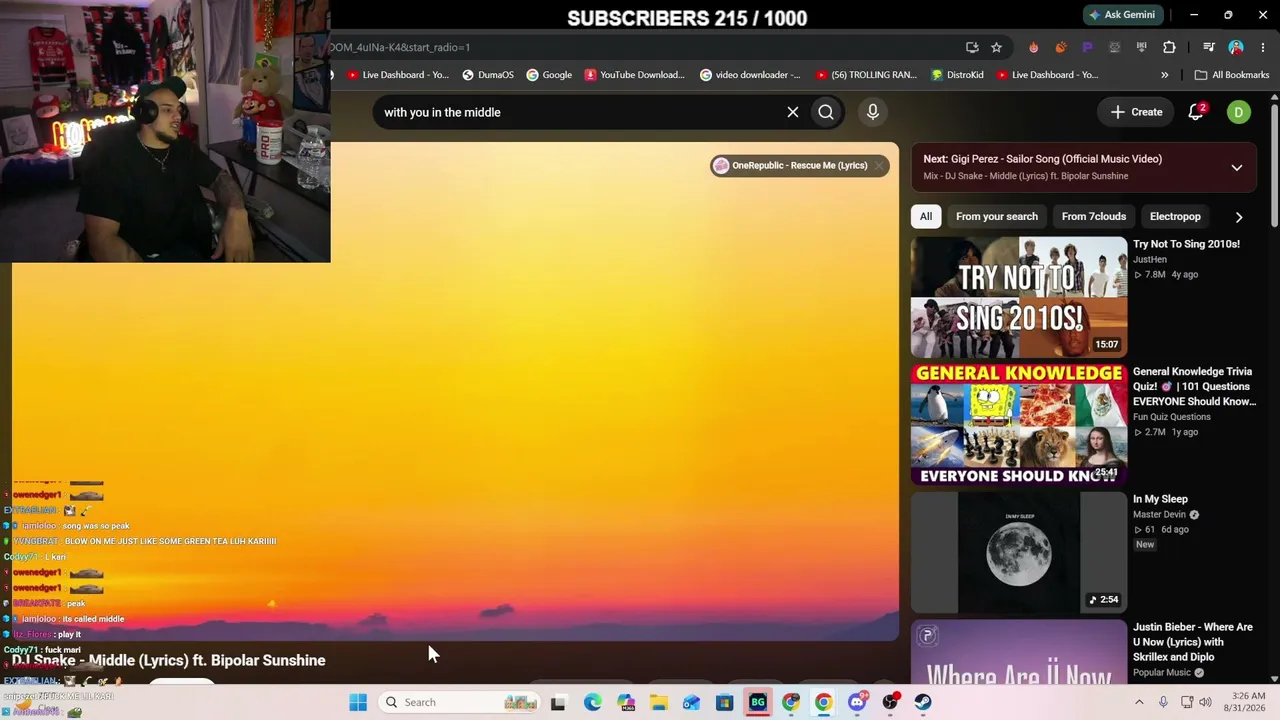This screenshot has height=720, width=1280.
Task: Click the YouTube search magnifier button
Action: (x=826, y=112)
